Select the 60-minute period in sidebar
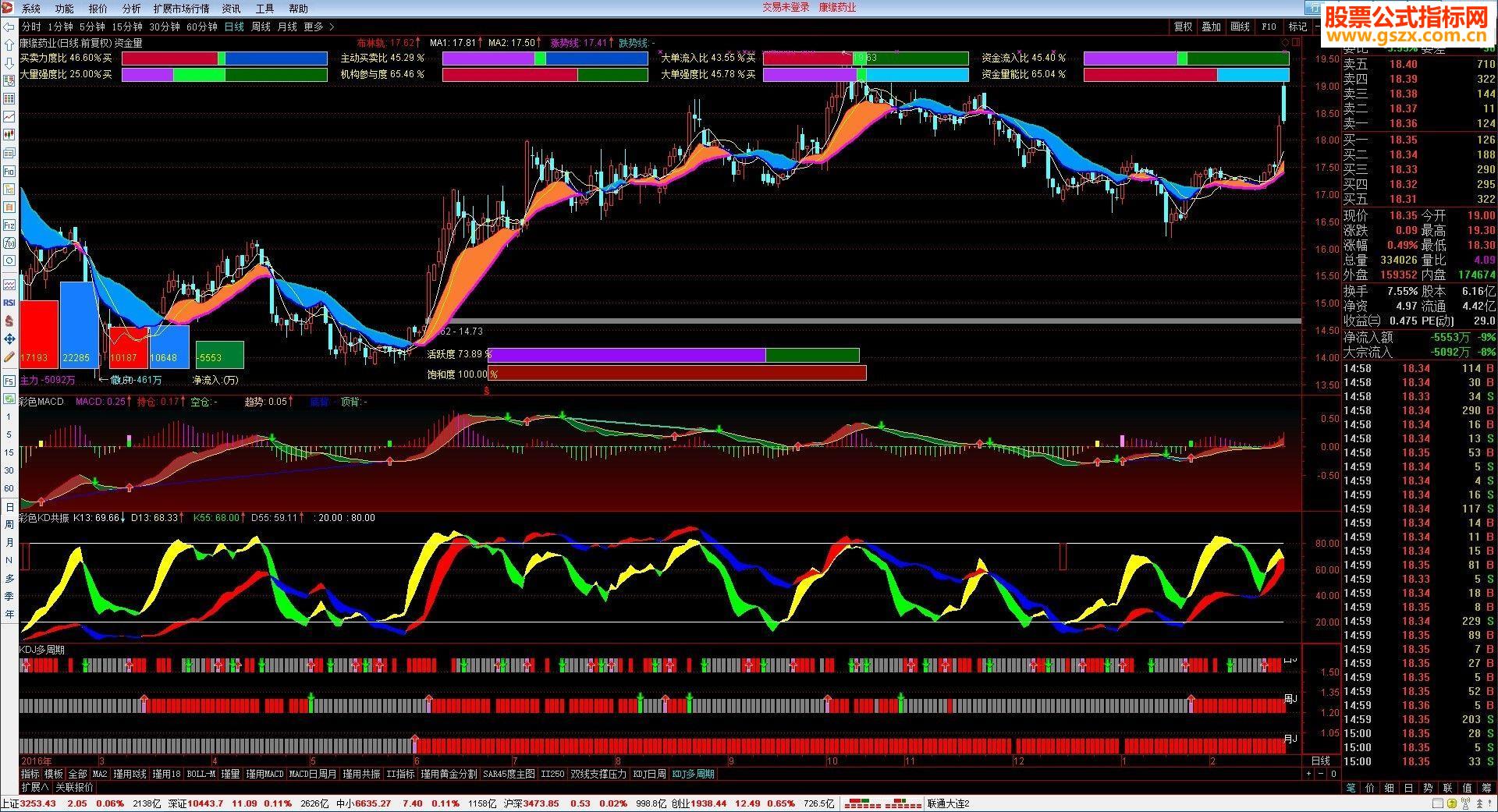Viewport: 1498px width, 812px height. point(9,488)
